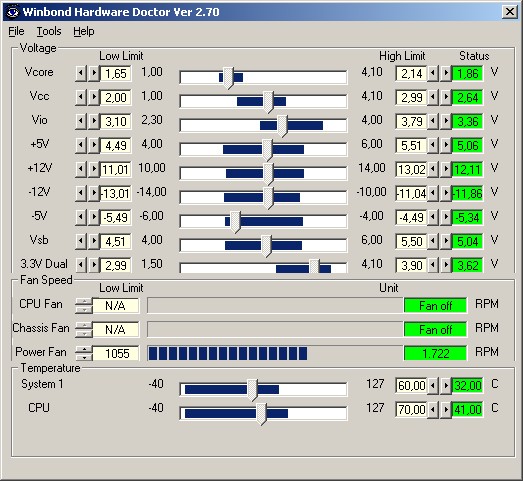Decrease +5V high limit with left arrow

pos(433,145)
